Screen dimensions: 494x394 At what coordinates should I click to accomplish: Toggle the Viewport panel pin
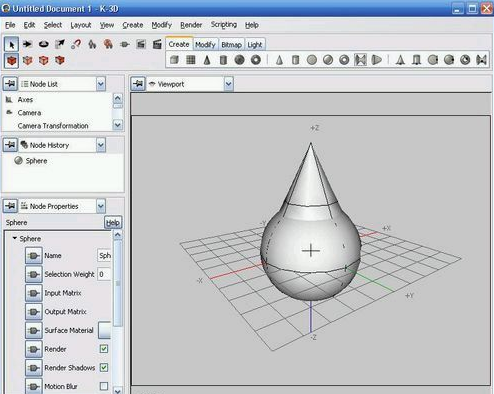(x=138, y=84)
